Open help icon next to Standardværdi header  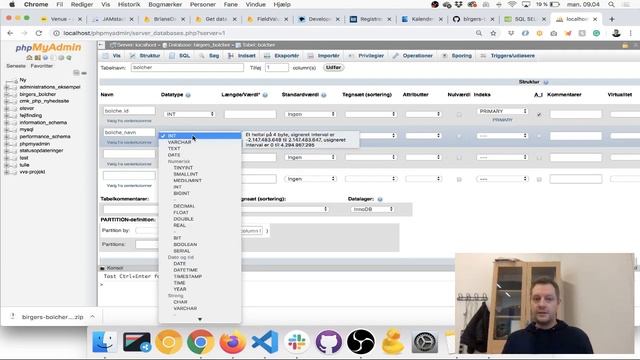(x=324, y=95)
